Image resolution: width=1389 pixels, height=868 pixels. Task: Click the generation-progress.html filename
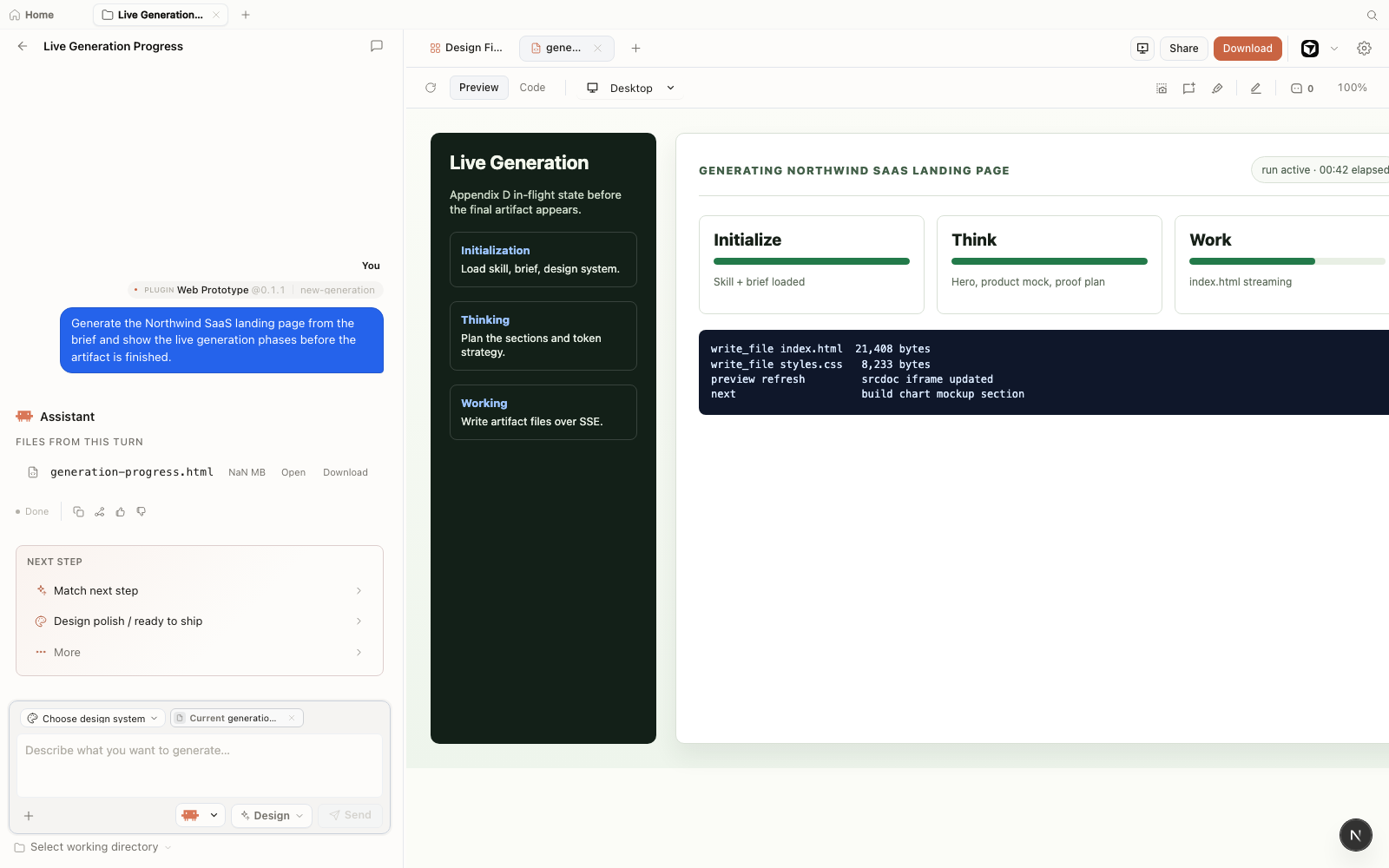(x=132, y=472)
